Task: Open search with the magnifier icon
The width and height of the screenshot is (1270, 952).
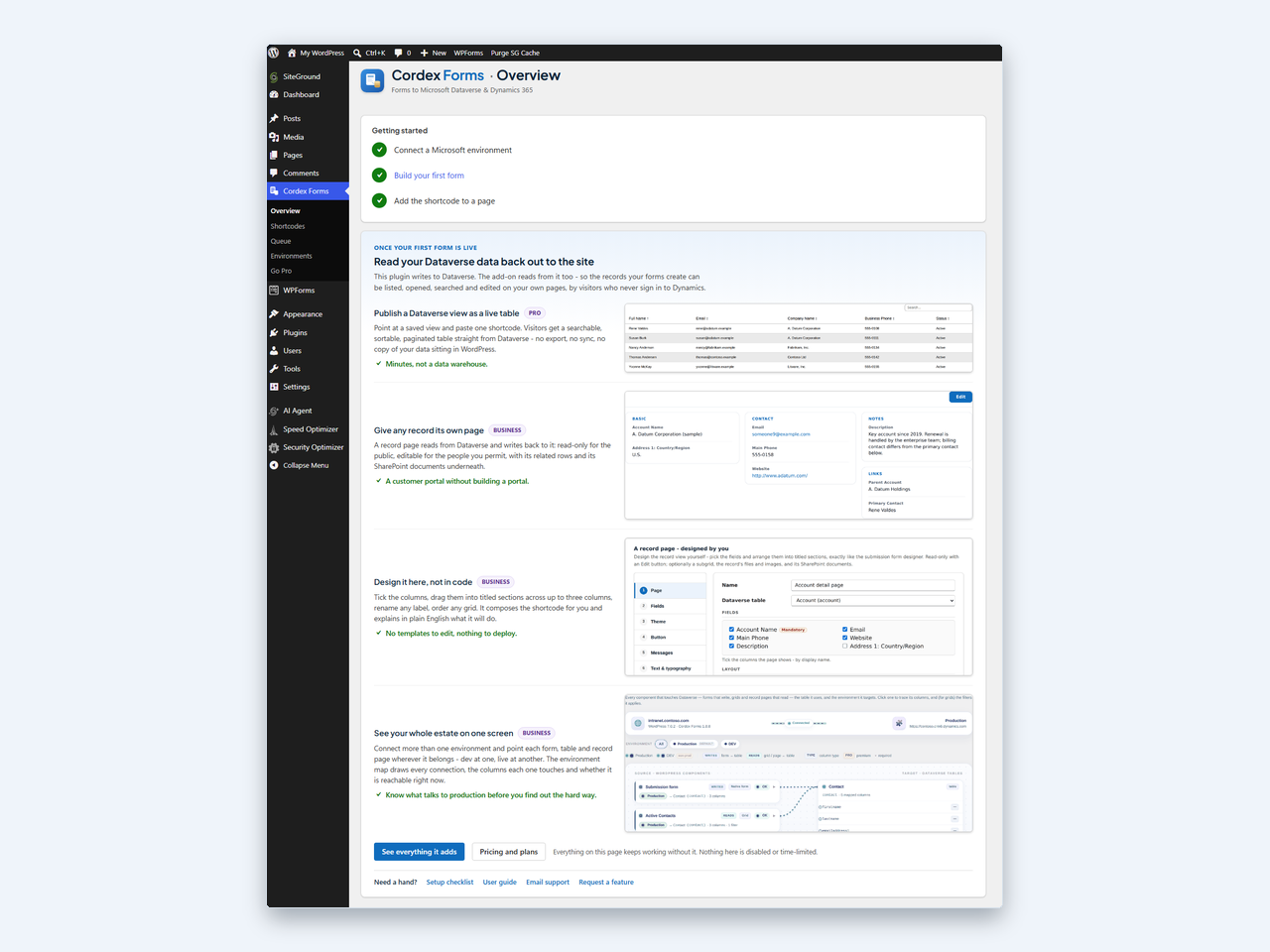Action: pos(357,53)
